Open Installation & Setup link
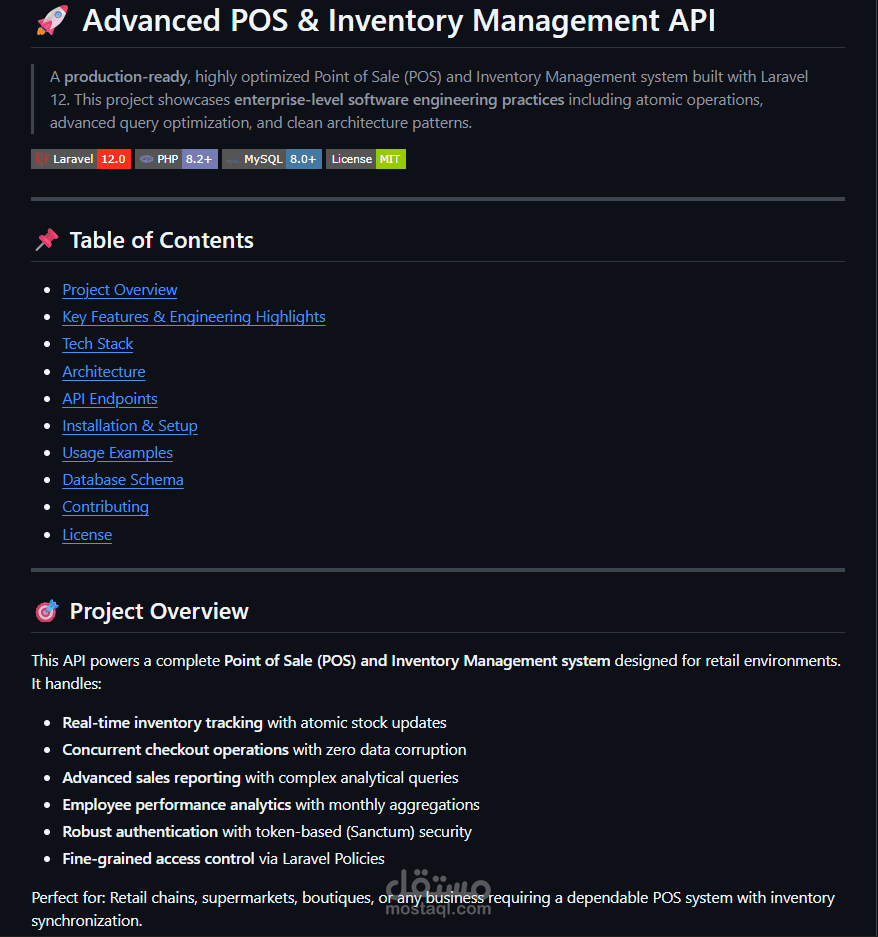The image size is (878, 937). tap(130, 425)
